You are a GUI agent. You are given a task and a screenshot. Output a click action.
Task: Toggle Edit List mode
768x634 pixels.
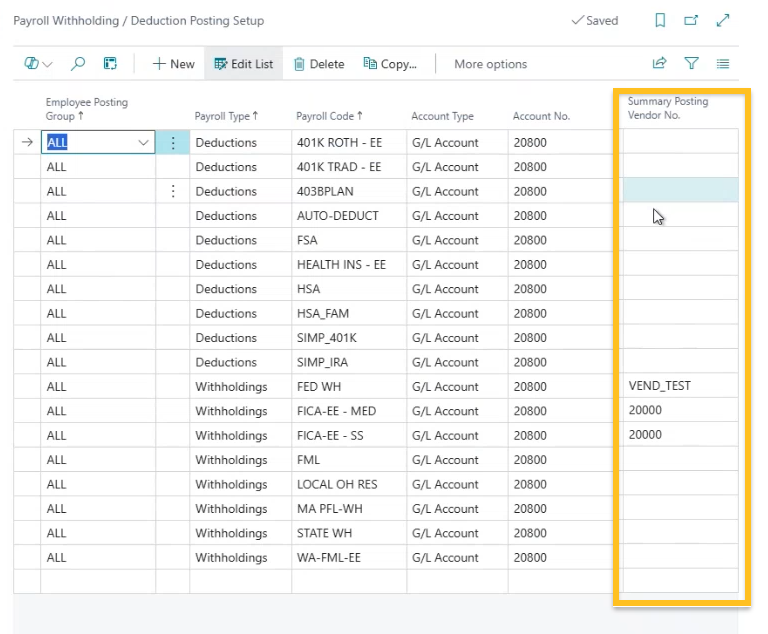243,64
